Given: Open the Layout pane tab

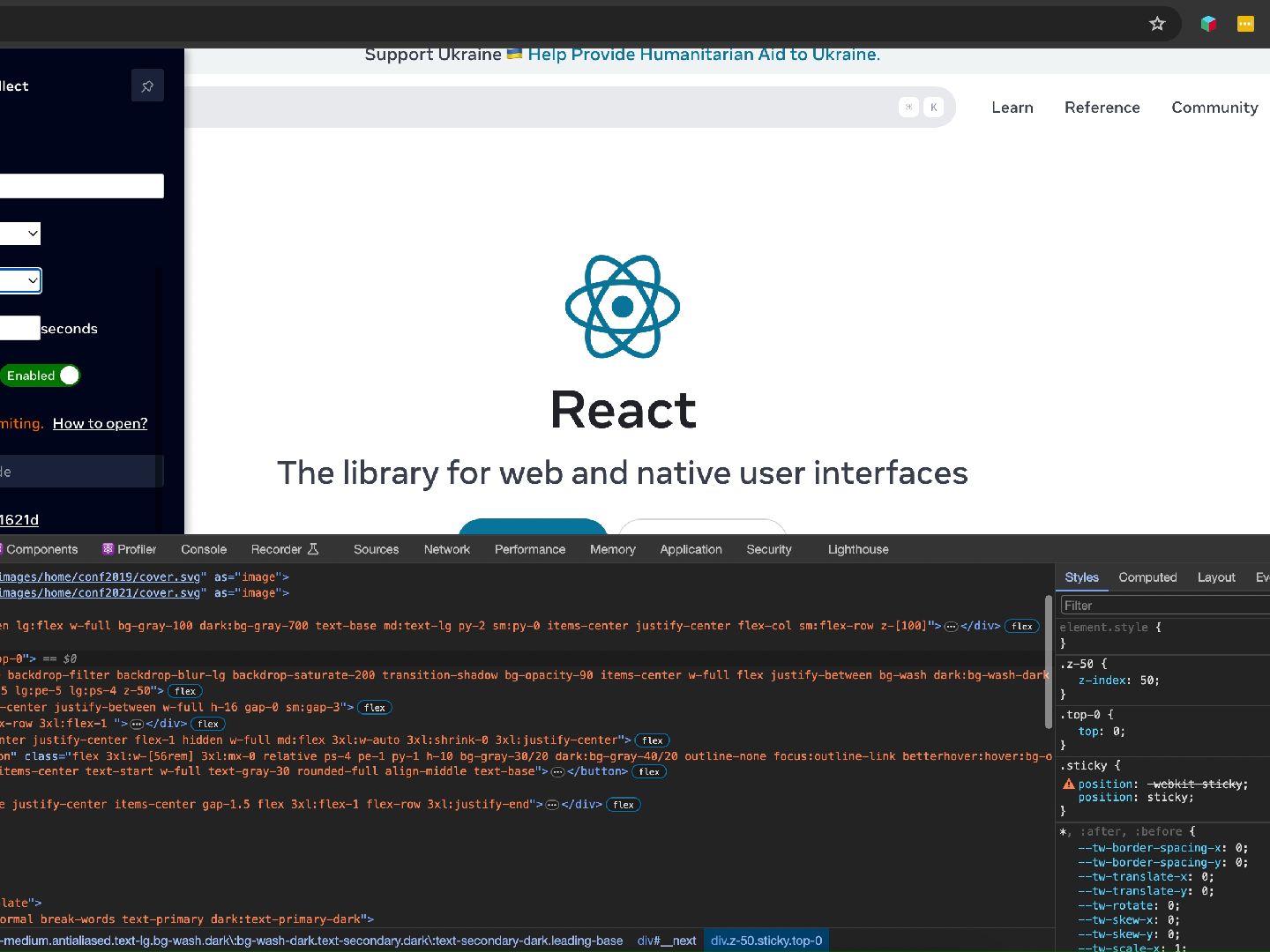Looking at the screenshot, I should [x=1216, y=577].
